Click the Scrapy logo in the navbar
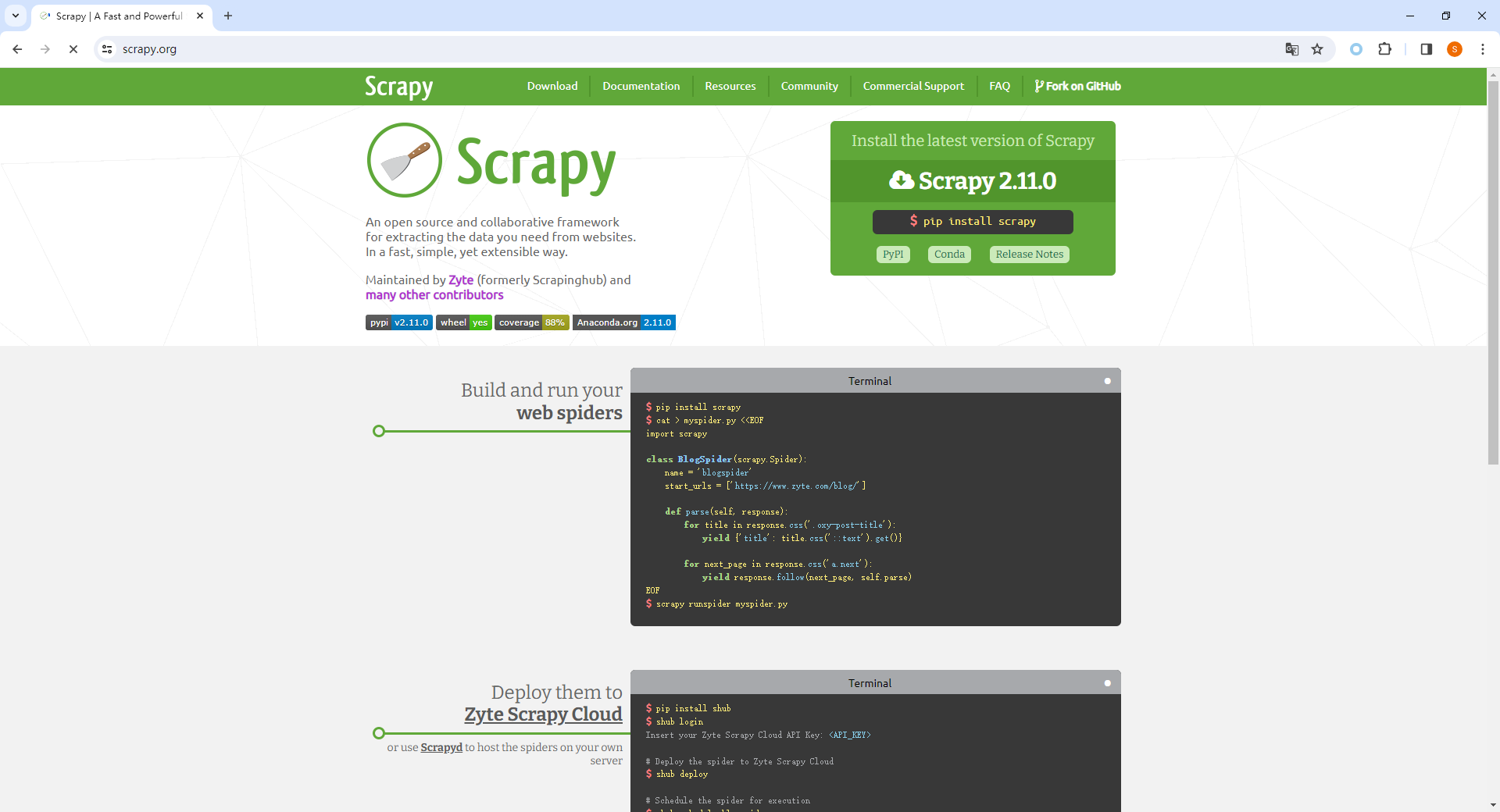This screenshot has width=1500, height=812. 398,87
